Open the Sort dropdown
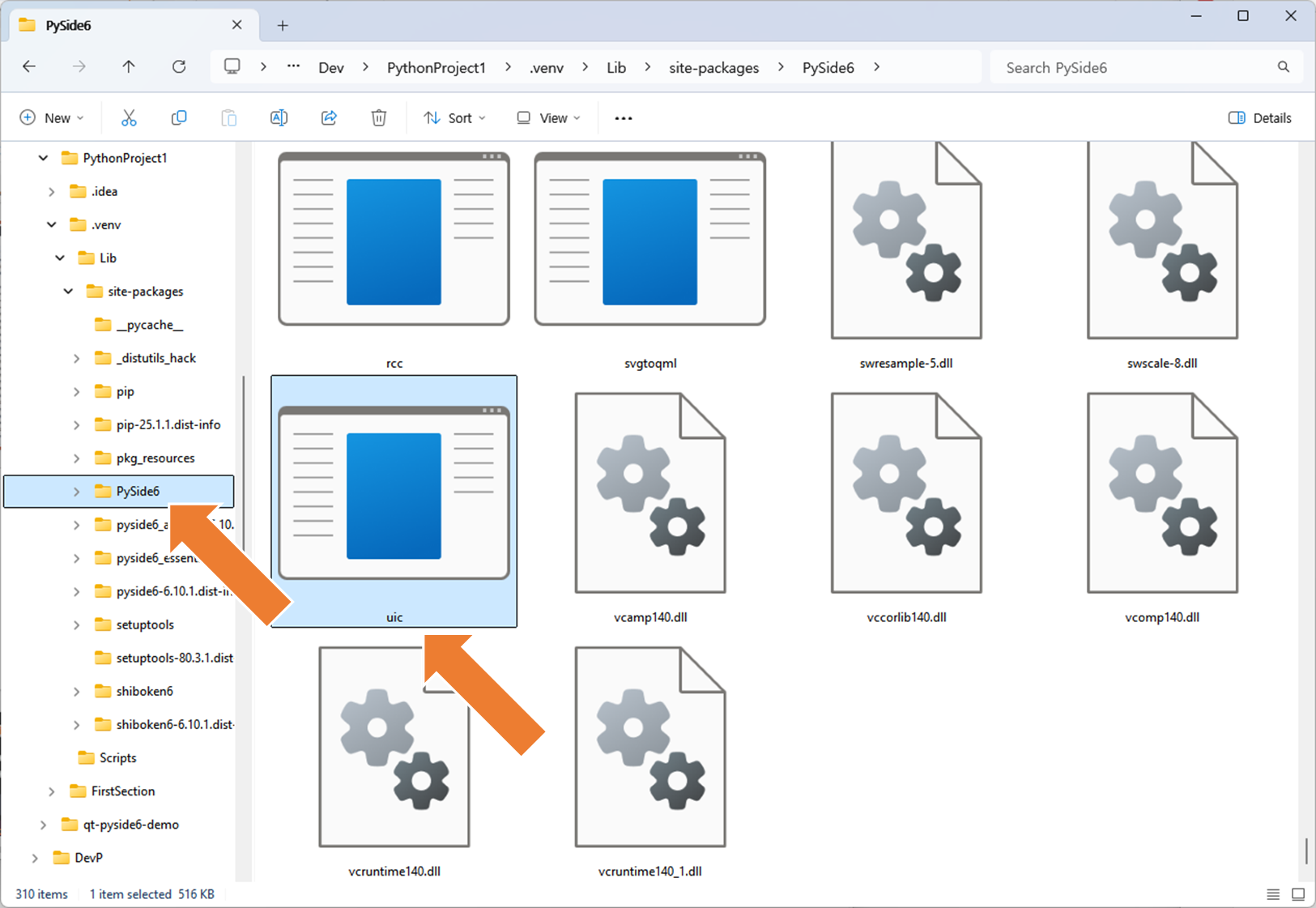The width and height of the screenshot is (1316, 908). coord(454,118)
